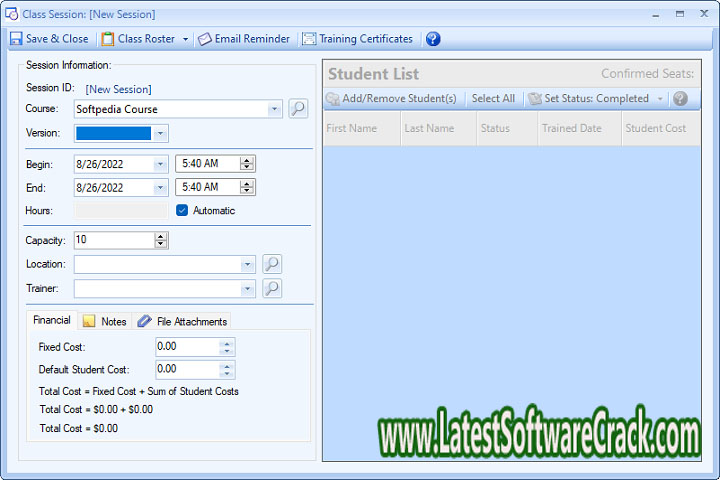Click the gray help icon in Student List toolbar
The height and width of the screenshot is (480, 720).
pos(680,98)
